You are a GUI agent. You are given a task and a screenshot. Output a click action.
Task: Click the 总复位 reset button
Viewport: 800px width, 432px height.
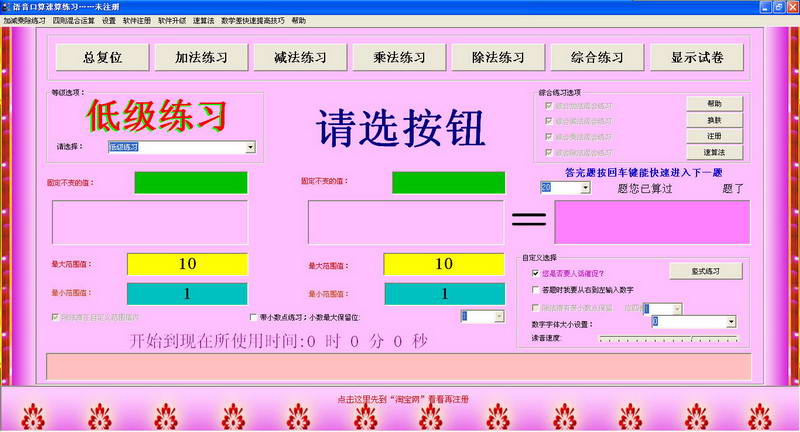103,57
